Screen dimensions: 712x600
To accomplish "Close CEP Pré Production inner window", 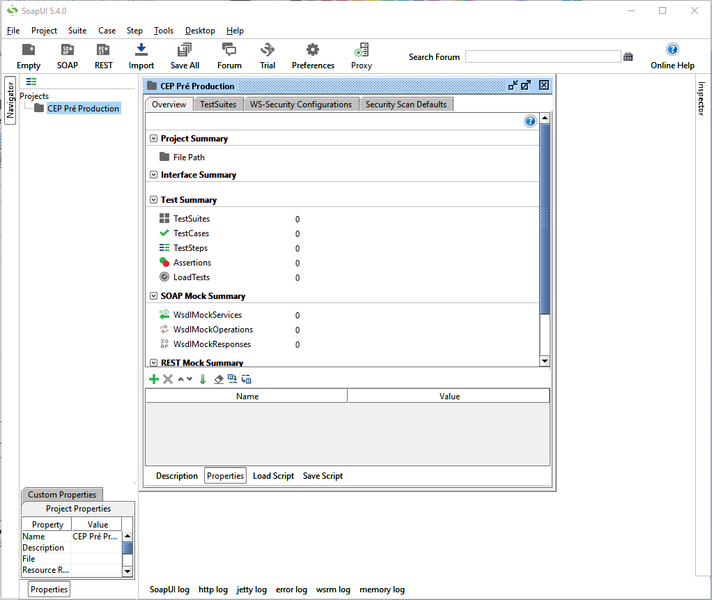I will click(544, 85).
